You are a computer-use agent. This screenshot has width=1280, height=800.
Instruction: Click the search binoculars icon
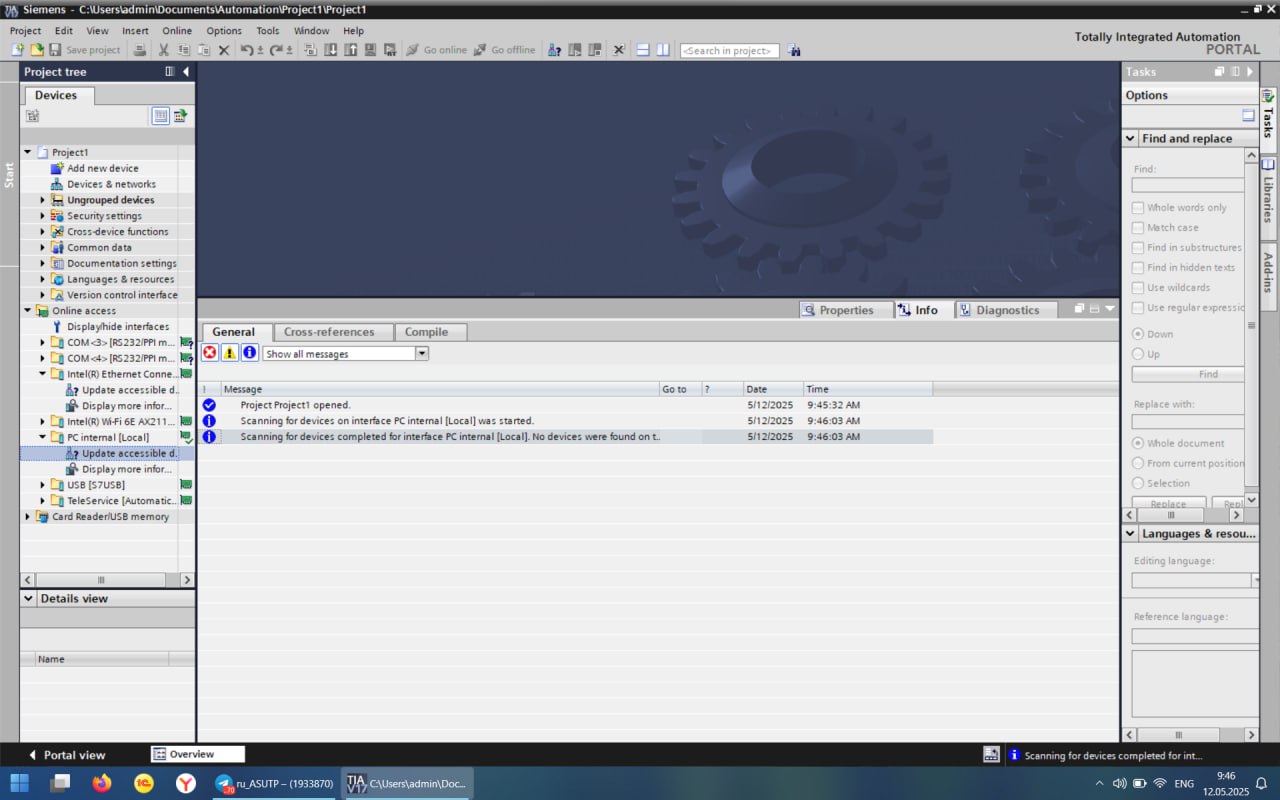point(794,50)
